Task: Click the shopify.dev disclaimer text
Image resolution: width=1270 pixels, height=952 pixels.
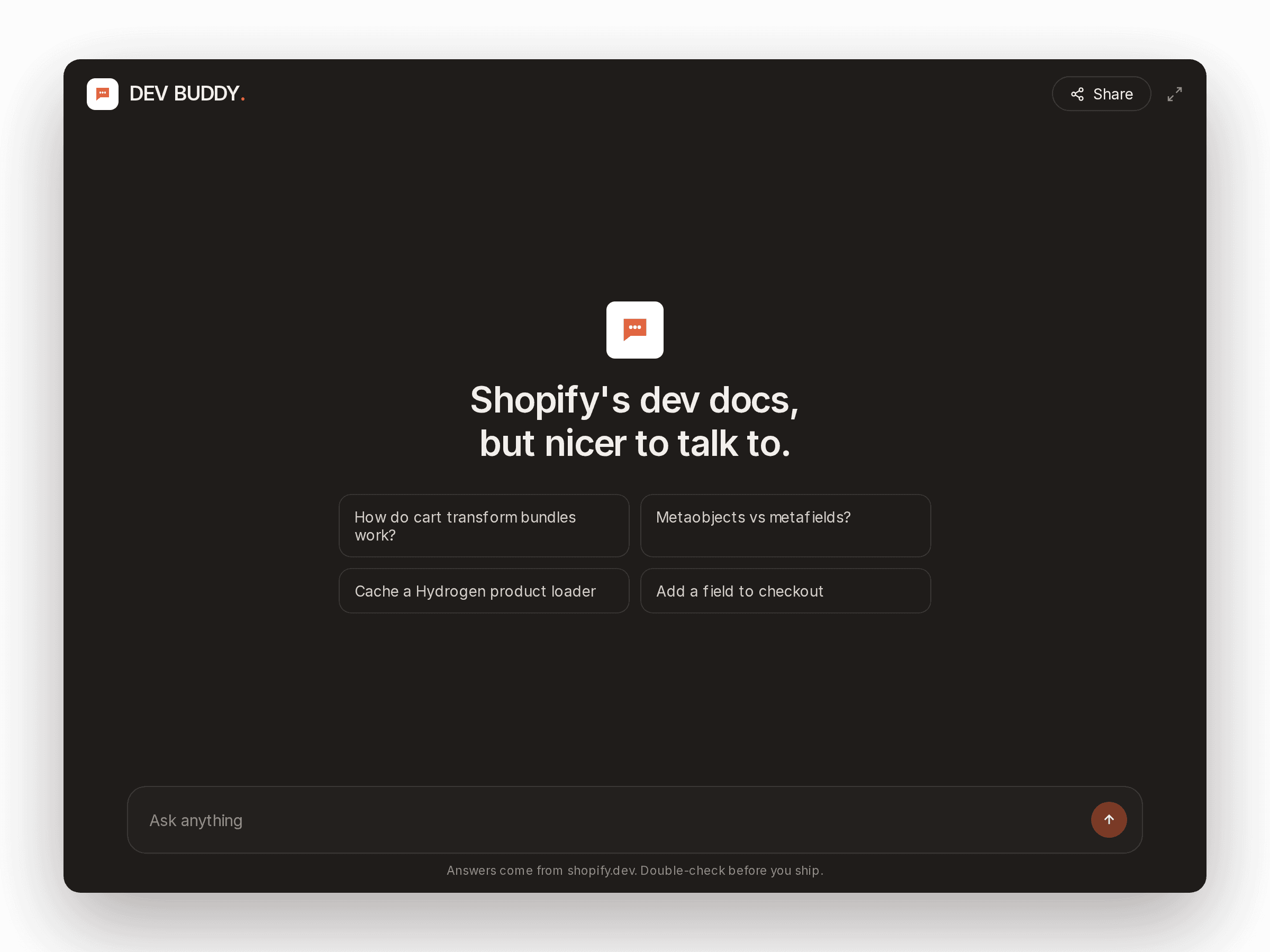Action: tap(635, 871)
